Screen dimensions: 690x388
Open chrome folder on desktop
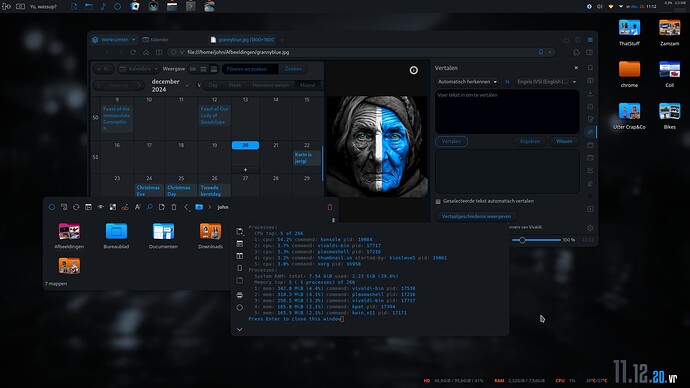click(629, 74)
